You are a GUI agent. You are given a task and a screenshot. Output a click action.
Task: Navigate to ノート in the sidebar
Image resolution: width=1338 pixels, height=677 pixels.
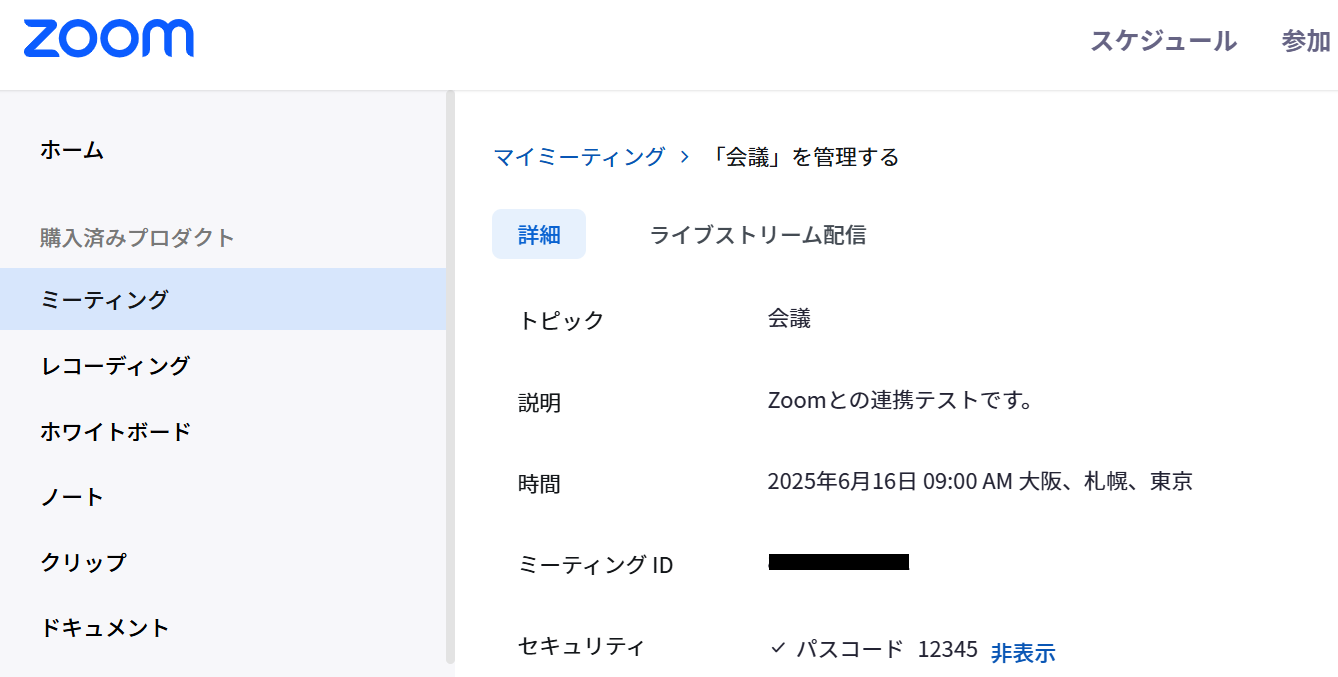tap(72, 497)
